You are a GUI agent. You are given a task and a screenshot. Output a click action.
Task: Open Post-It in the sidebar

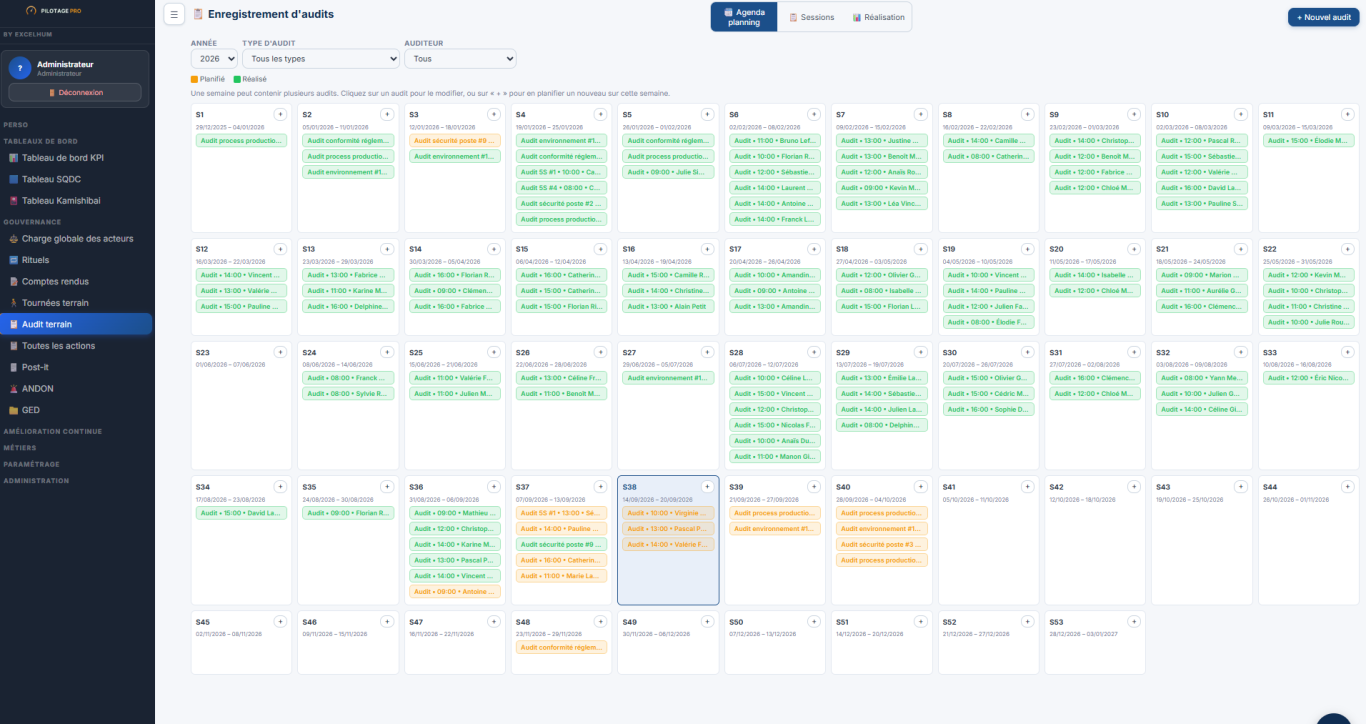[x=77, y=367]
